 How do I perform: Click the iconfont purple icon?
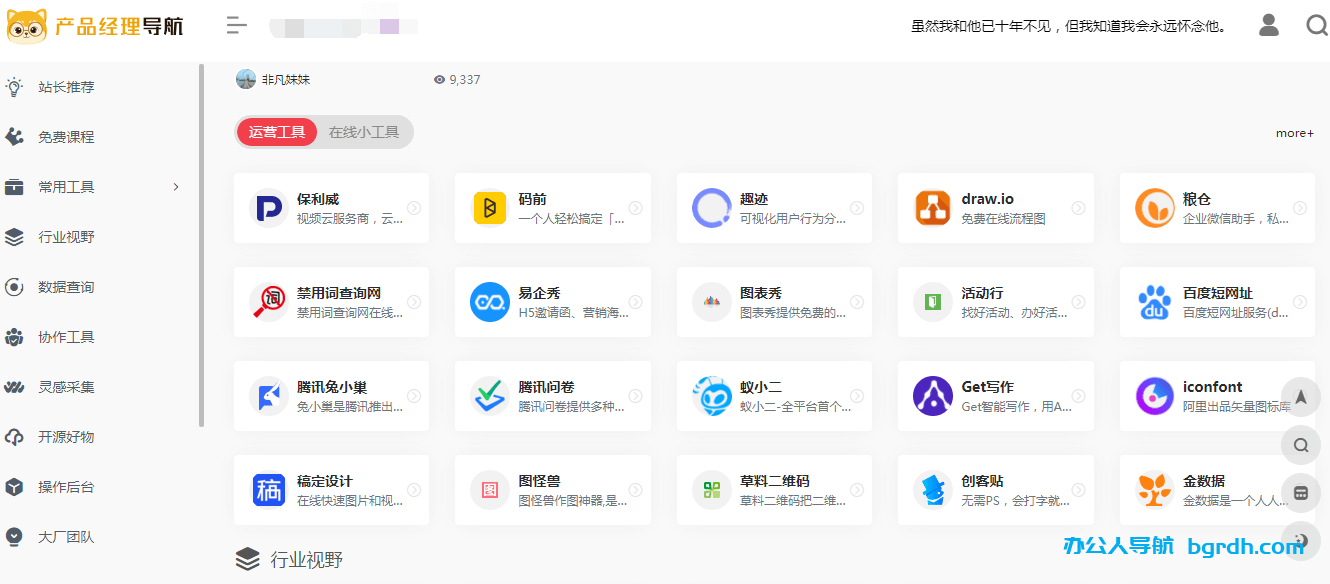(1154, 395)
